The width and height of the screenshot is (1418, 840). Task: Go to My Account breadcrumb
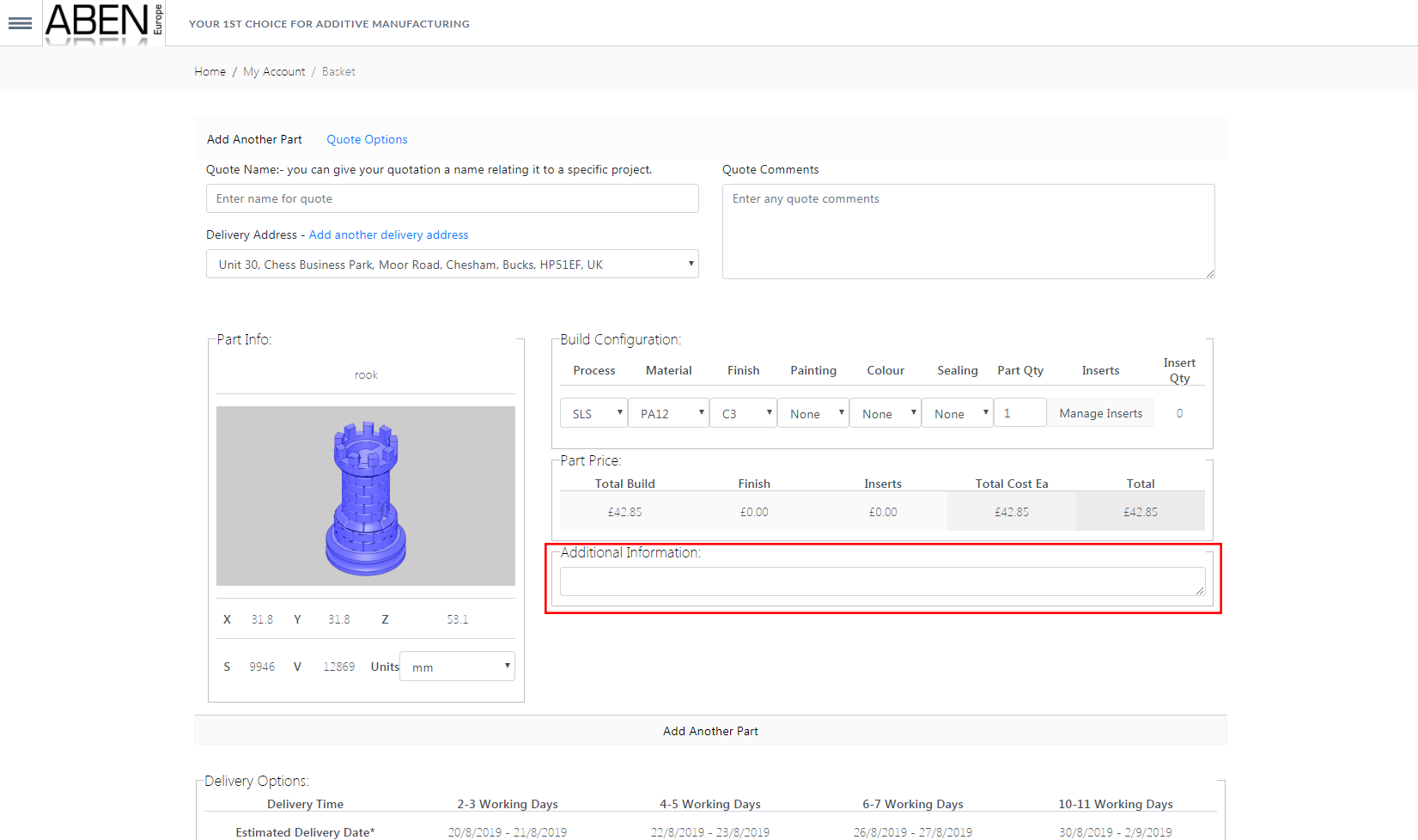[274, 71]
